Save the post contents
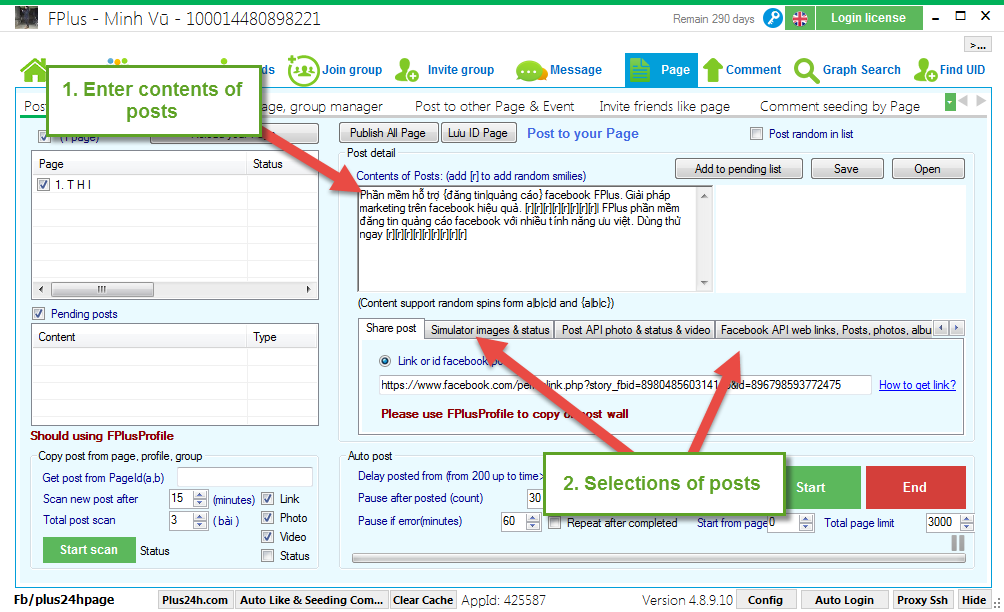 click(846, 168)
